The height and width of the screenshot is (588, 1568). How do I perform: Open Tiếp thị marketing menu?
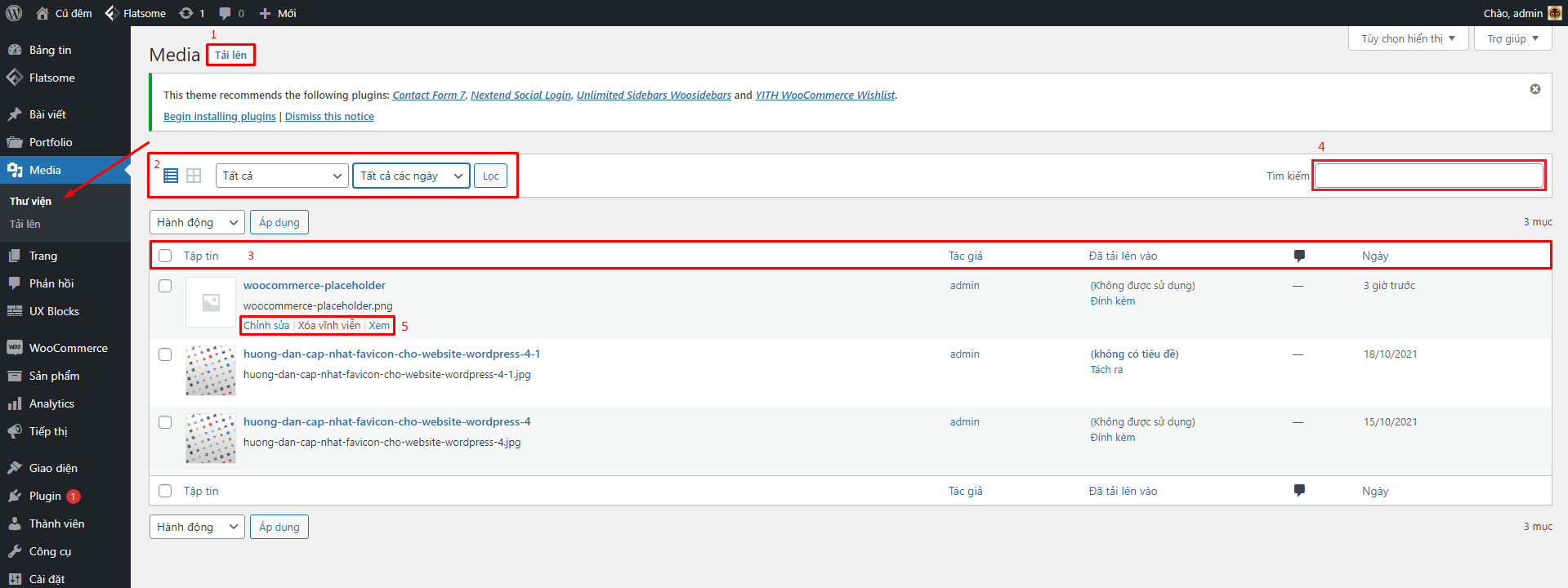[x=65, y=431]
